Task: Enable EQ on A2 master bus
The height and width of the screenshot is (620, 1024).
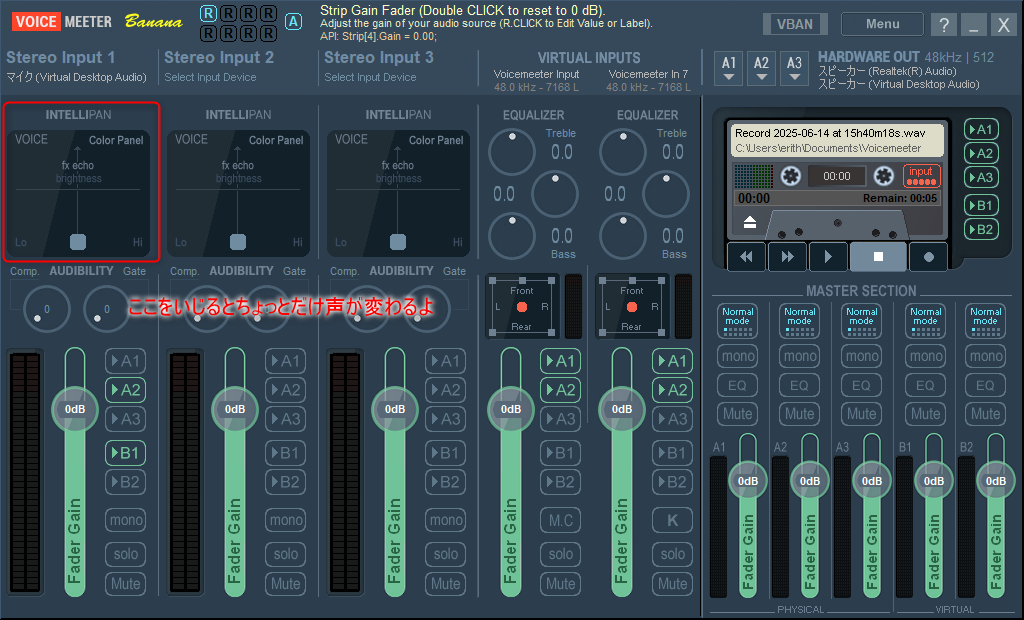Action: point(799,385)
